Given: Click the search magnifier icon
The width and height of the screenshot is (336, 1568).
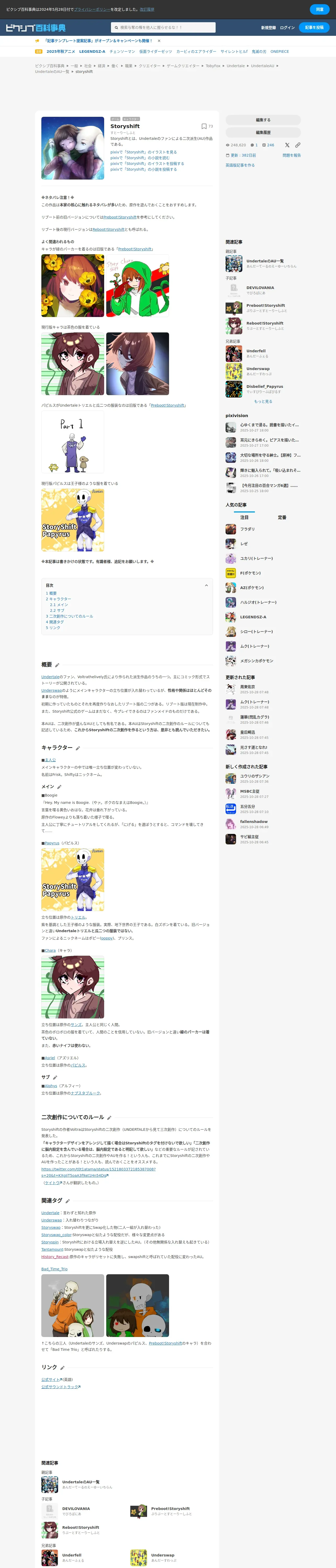Looking at the screenshot, I should point(116,27).
